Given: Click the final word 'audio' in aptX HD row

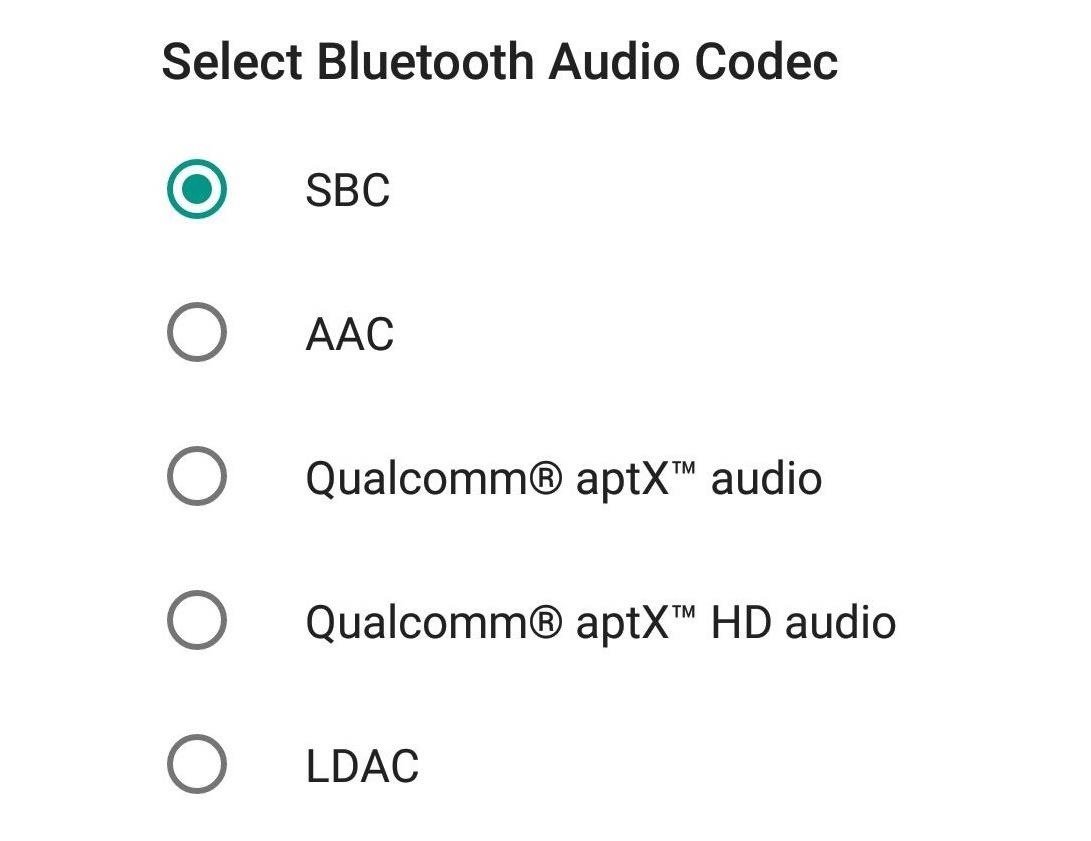Looking at the screenshot, I should [841, 623].
